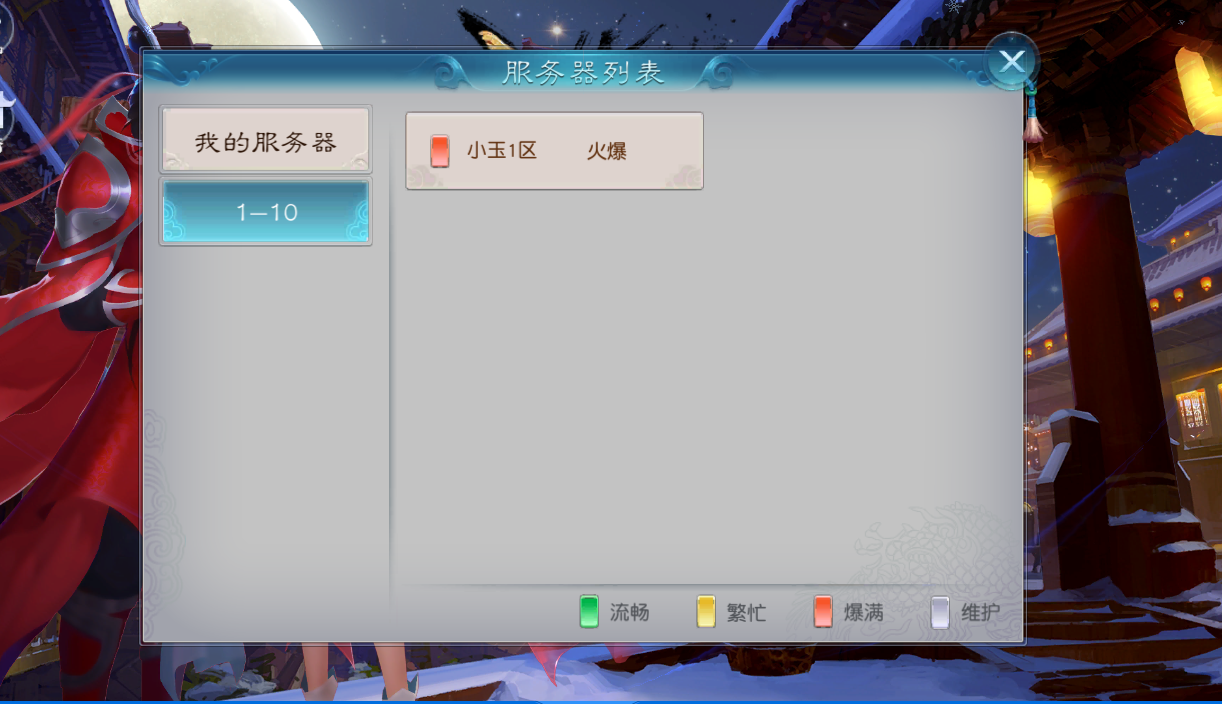Viewport: 1222px width, 704px height.
Task: Select the 1—10 server range tab
Action: (x=266, y=212)
